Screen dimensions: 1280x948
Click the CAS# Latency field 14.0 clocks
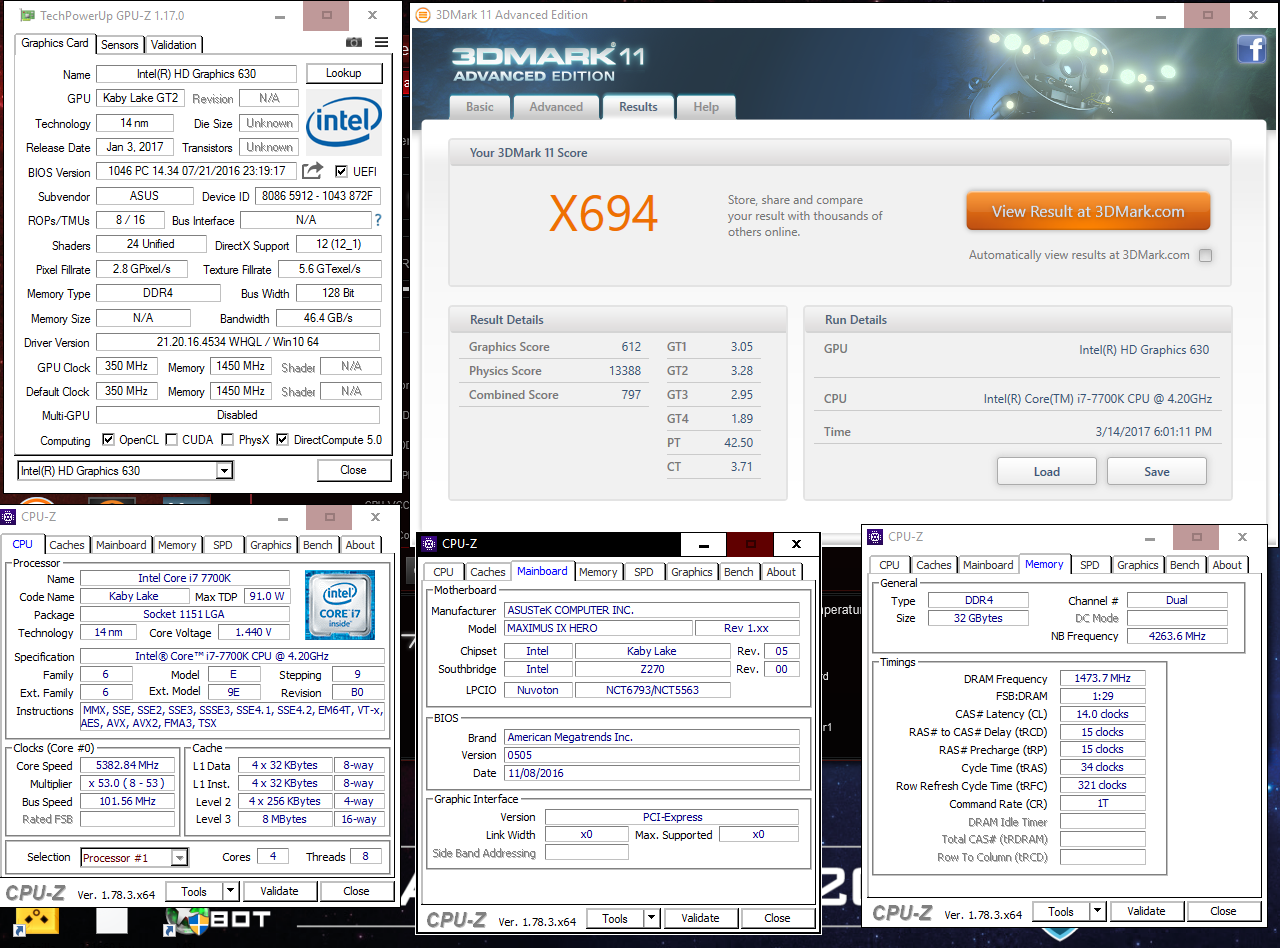click(1103, 714)
